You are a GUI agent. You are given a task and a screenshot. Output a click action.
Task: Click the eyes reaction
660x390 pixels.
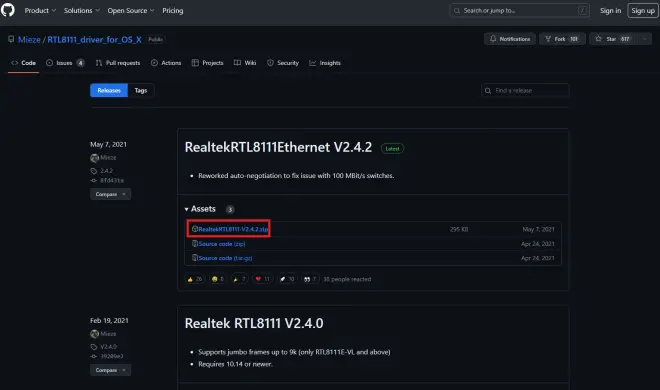point(310,279)
